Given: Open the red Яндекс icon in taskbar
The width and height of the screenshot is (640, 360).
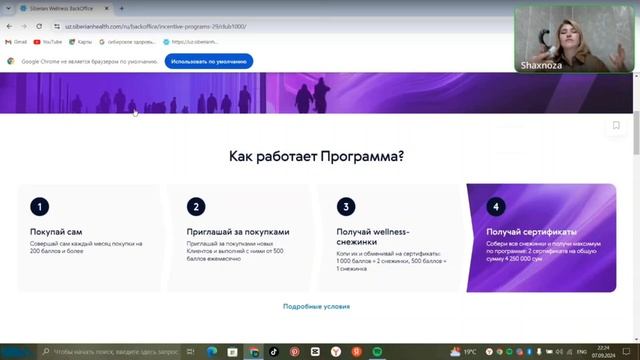Looking at the screenshot, I should tap(357, 351).
